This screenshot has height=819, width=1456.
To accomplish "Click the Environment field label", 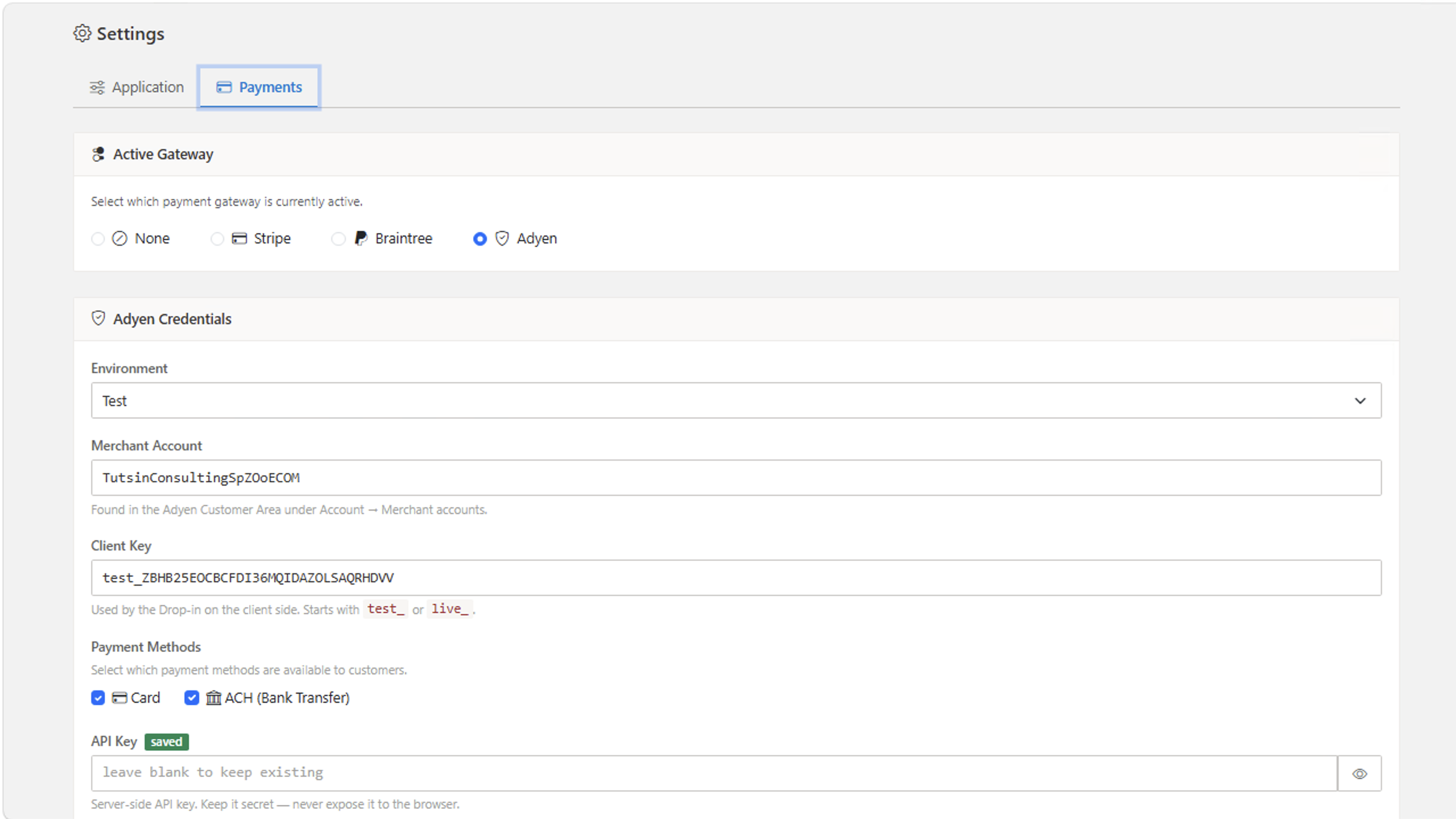I will pos(129,369).
